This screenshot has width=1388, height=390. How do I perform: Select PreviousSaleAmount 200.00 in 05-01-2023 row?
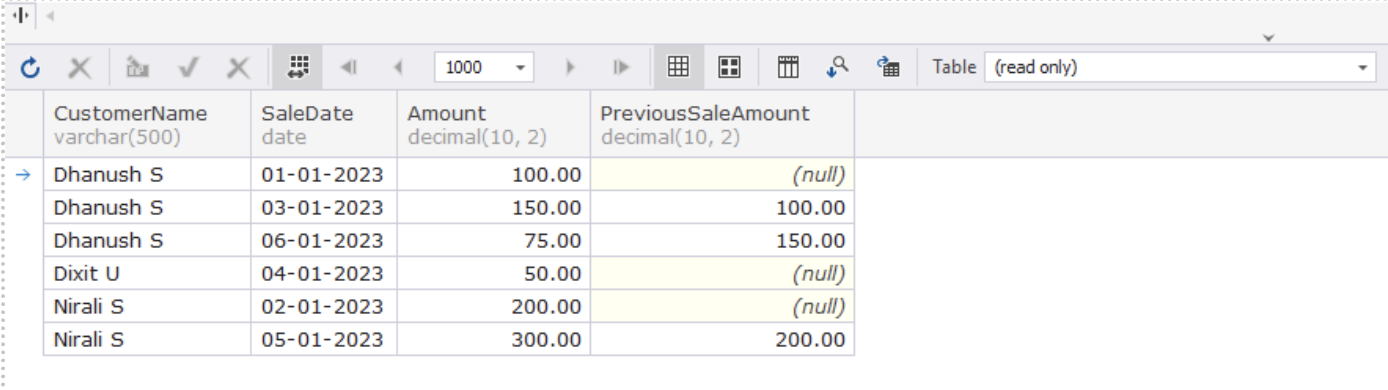[722, 339]
